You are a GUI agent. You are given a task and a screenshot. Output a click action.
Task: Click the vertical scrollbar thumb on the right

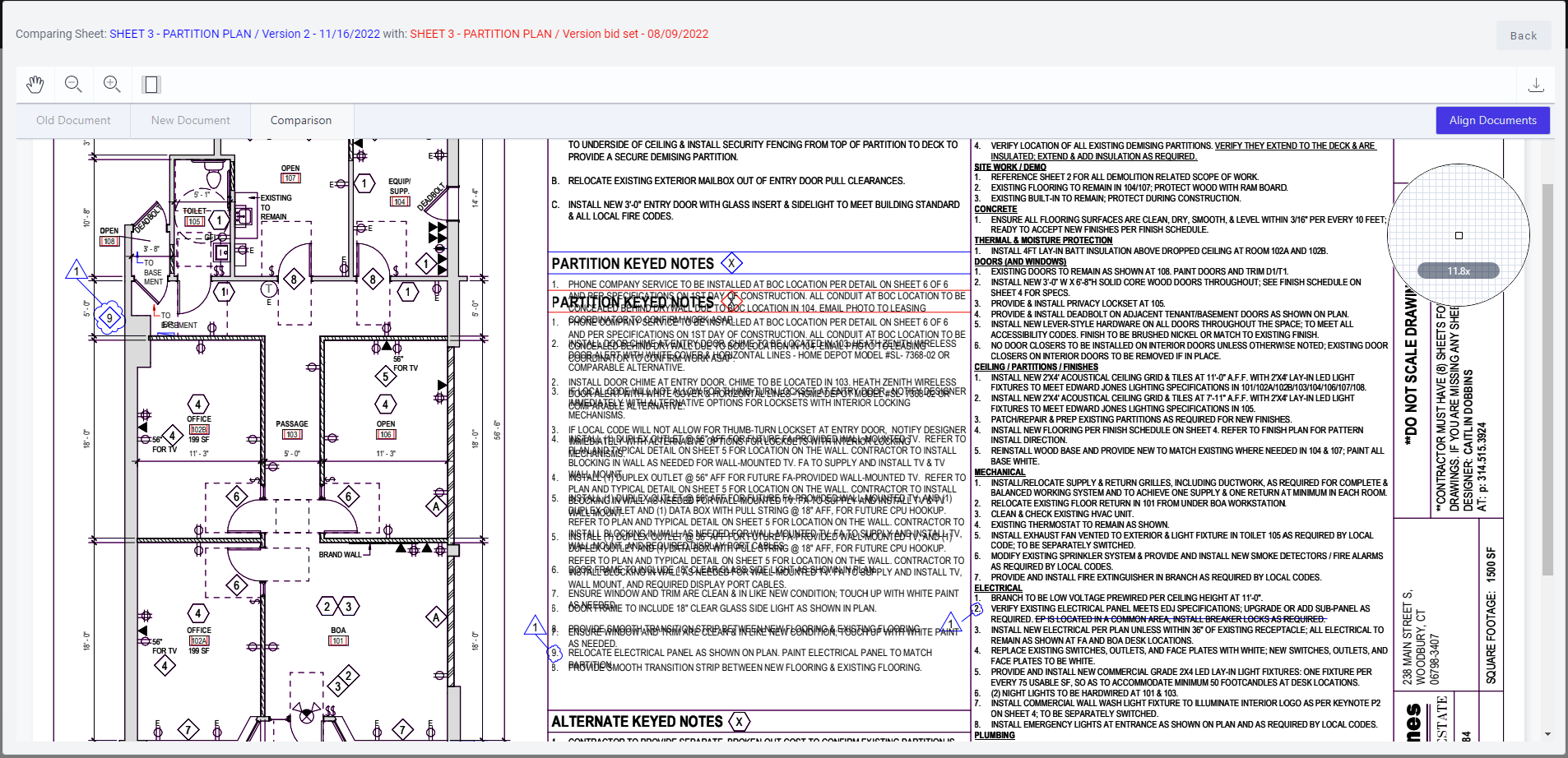1547,378
